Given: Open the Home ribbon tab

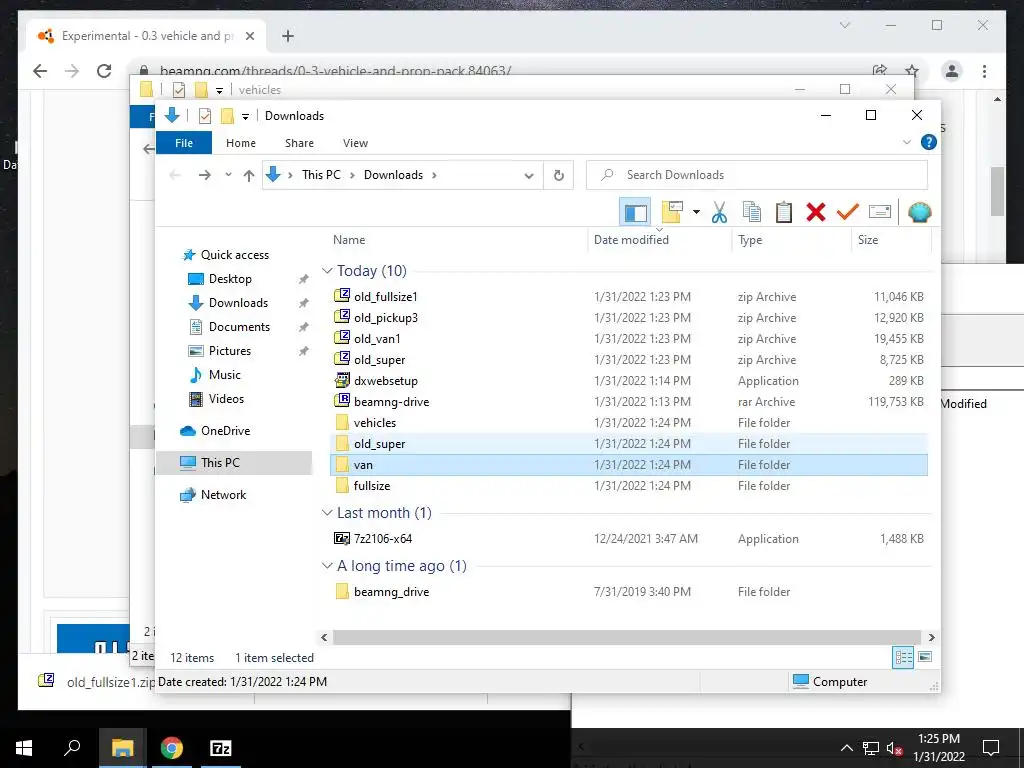Looking at the screenshot, I should (241, 143).
